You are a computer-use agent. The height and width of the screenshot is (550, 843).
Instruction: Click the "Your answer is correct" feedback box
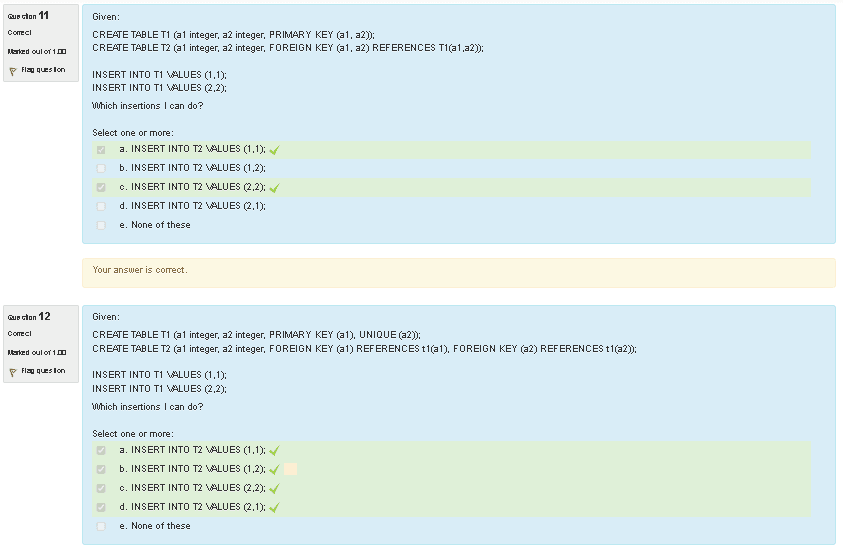click(x=458, y=271)
